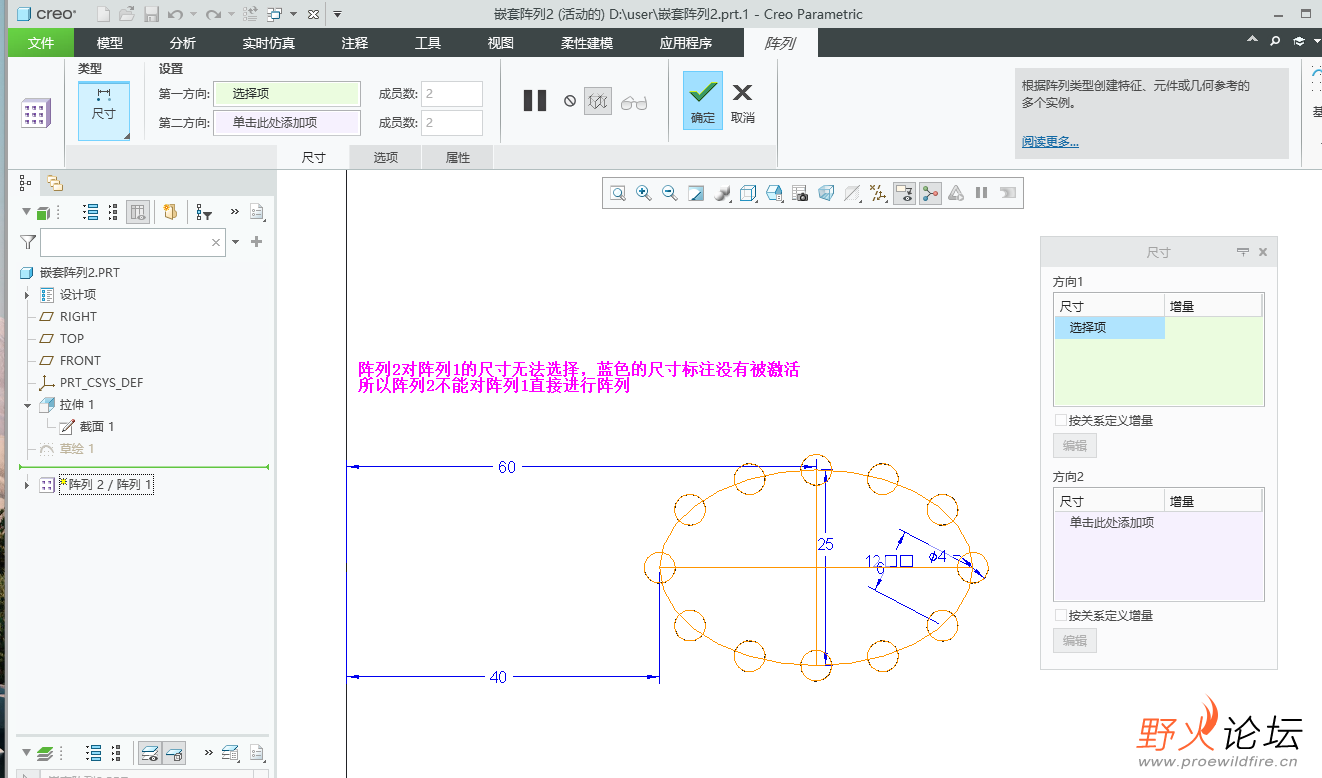Switch to the 模型 ribbon tab

110,43
